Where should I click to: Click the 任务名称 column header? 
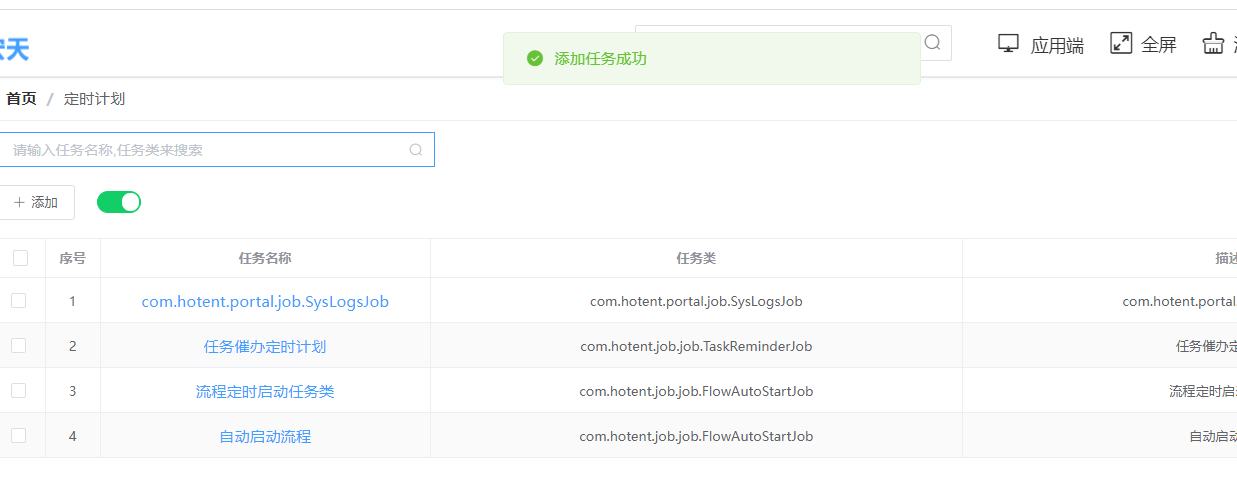[x=265, y=258]
